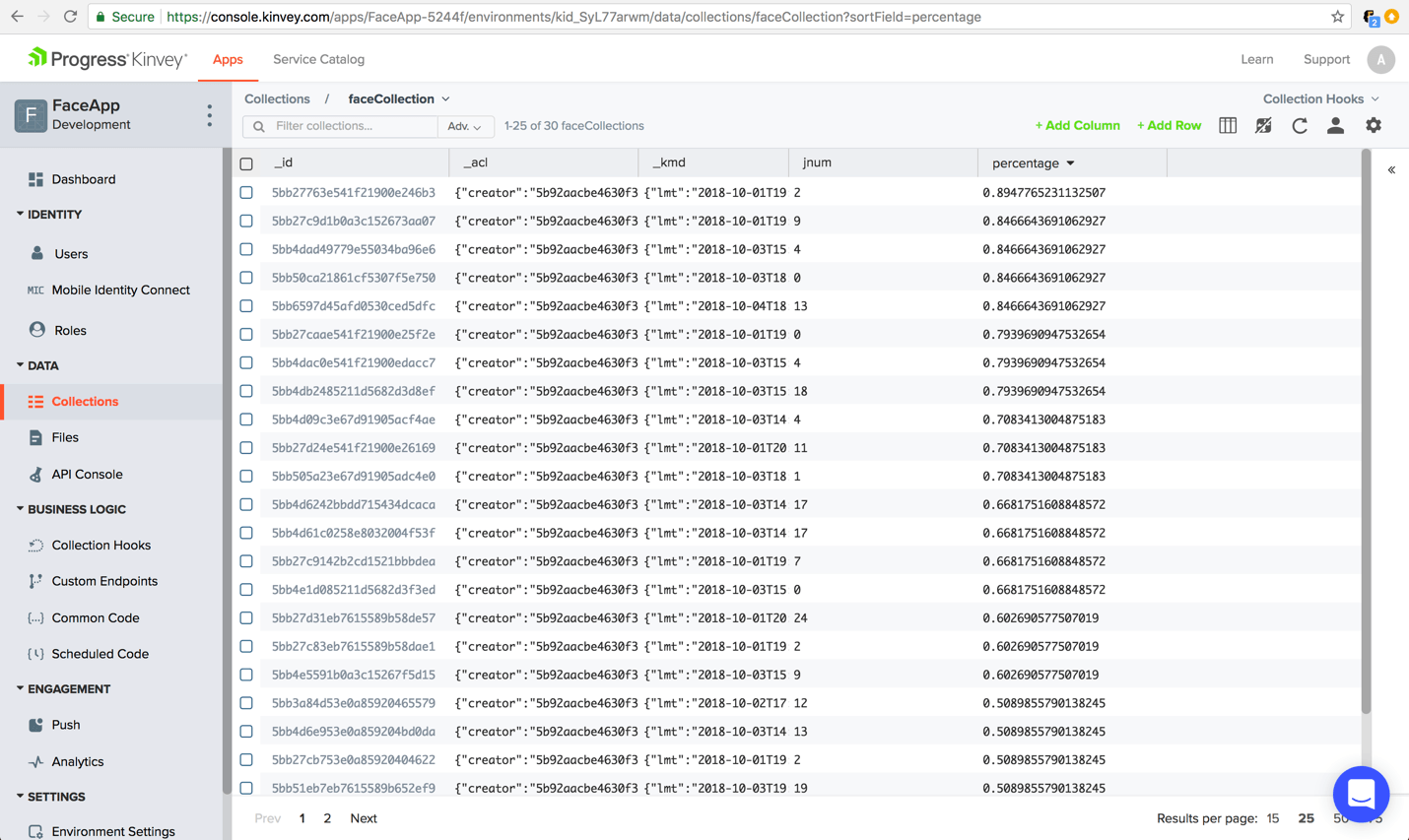Open collection user permissions via person icon
This screenshot has height=840, width=1409.
pyautogui.click(x=1335, y=125)
